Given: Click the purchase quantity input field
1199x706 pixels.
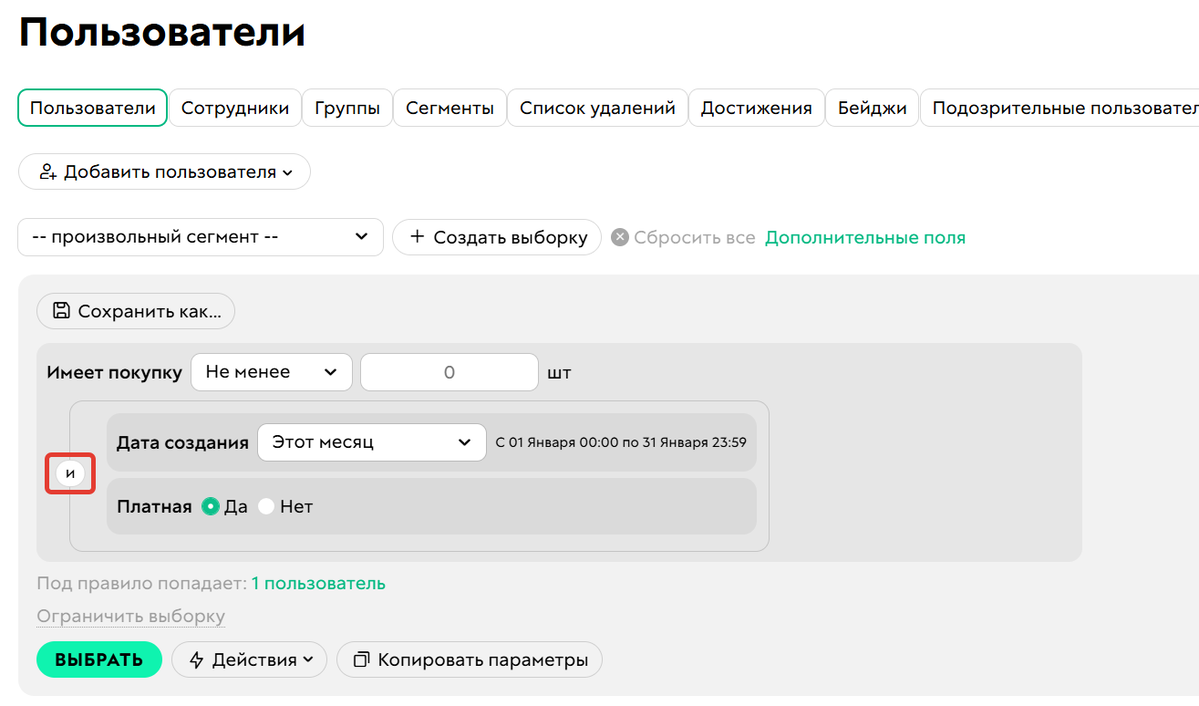Looking at the screenshot, I should tap(449, 371).
